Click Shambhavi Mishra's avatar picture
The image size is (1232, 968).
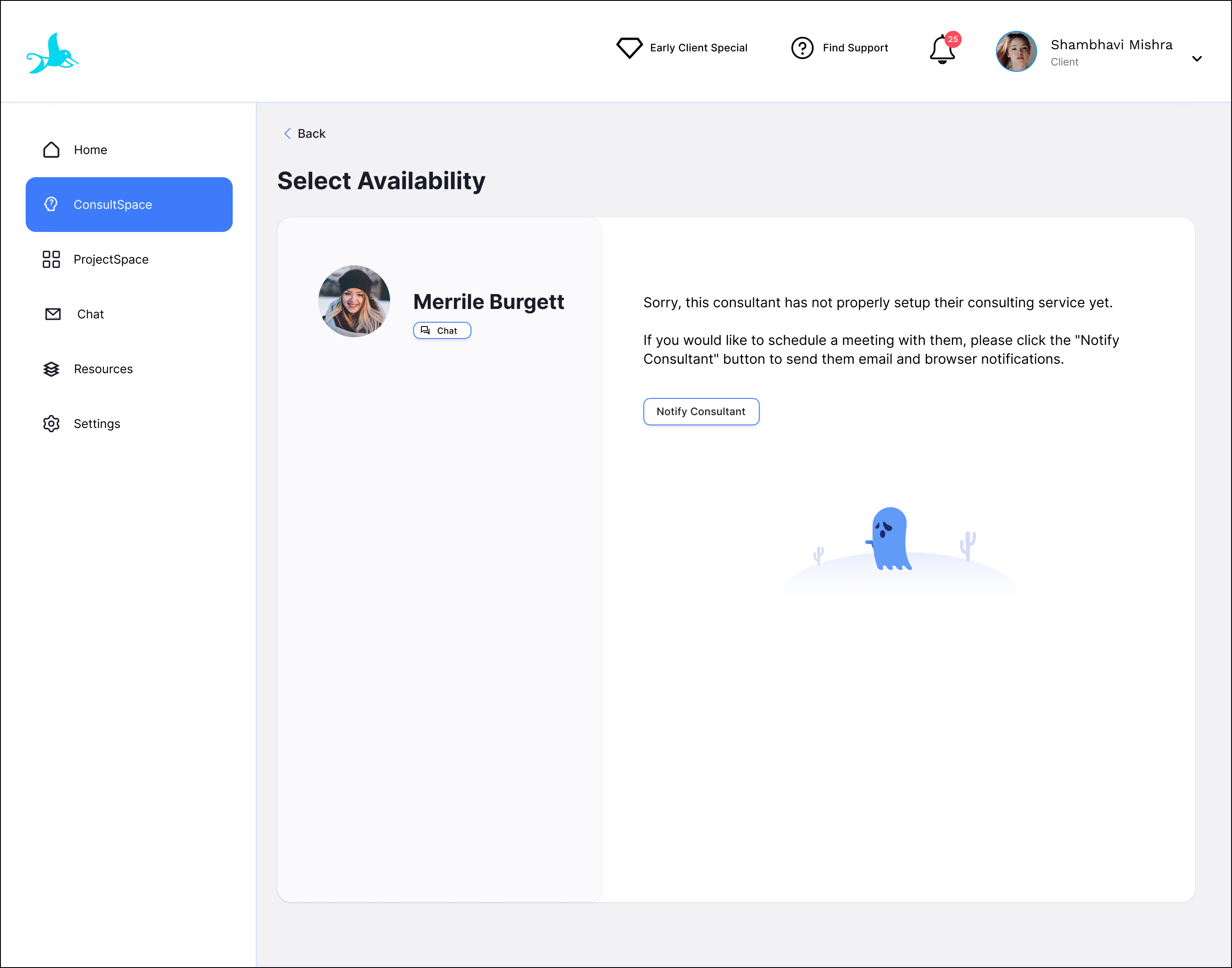[x=1016, y=52]
